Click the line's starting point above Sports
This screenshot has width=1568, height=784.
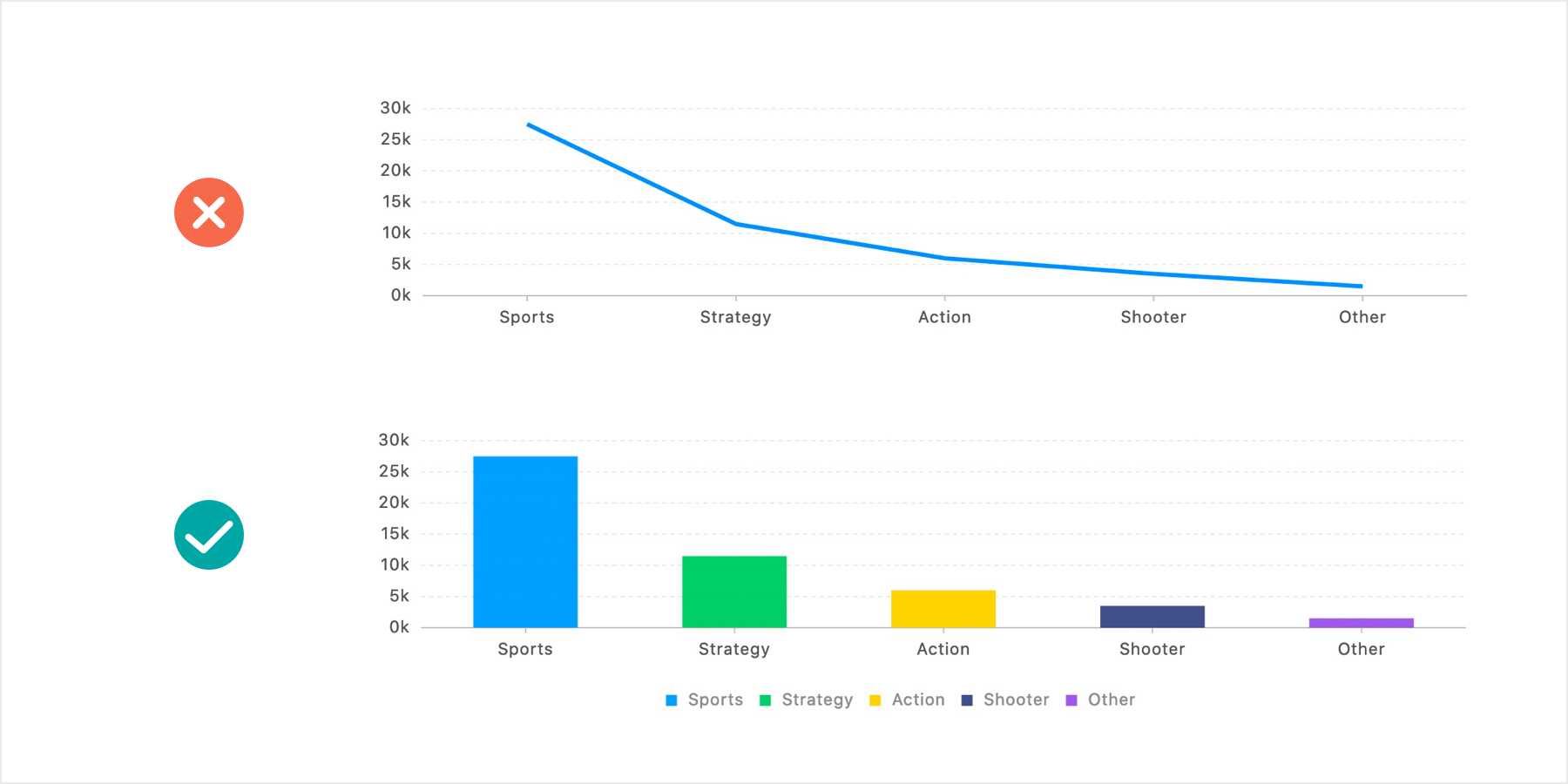(528, 125)
